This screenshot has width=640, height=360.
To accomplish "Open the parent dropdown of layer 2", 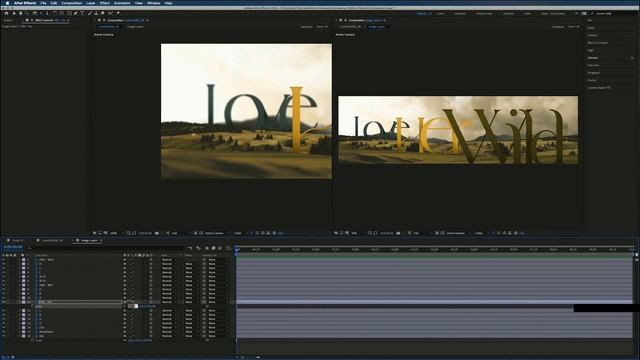I will pos(217,264).
